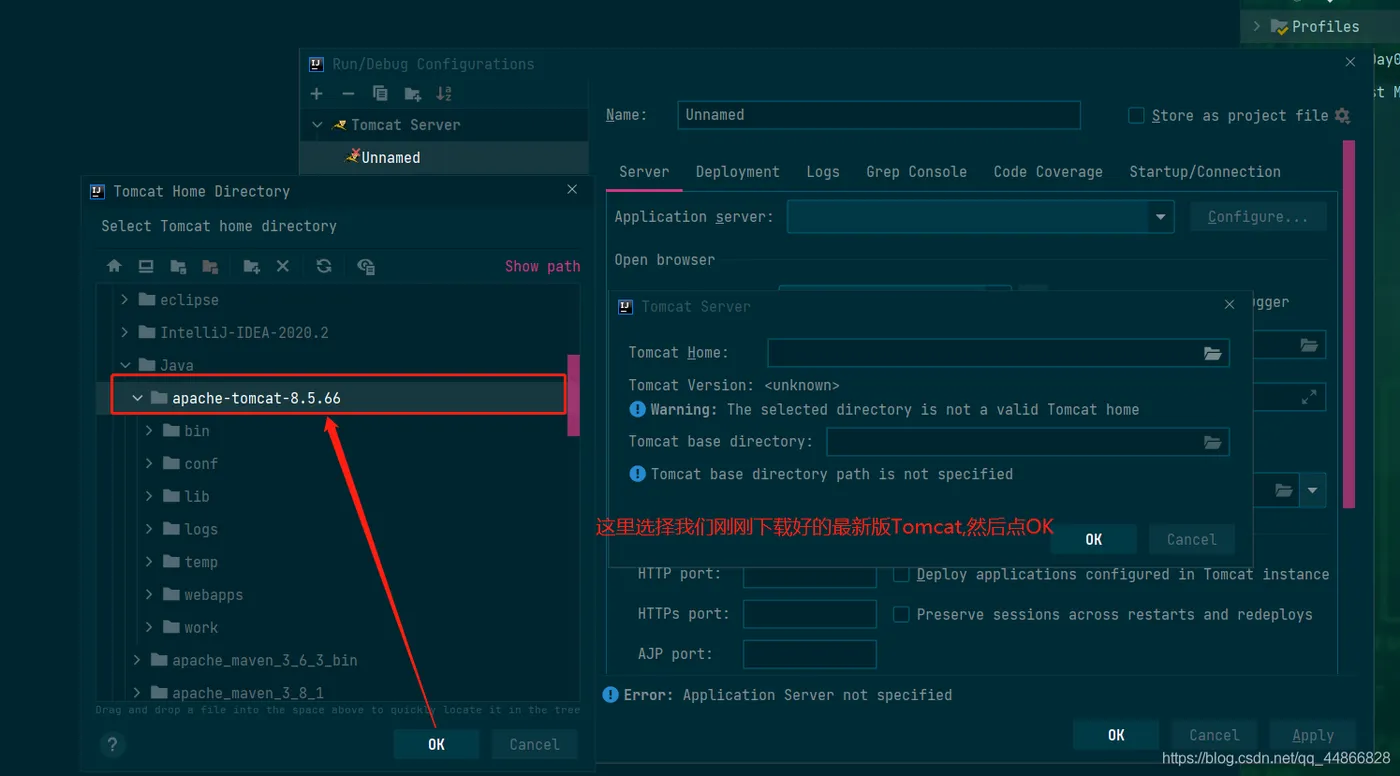The height and width of the screenshot is (776, 1400).
Task: Expand the IntelliJ-IDEA-2020.2 folder
Action: [x=124, y=332]
